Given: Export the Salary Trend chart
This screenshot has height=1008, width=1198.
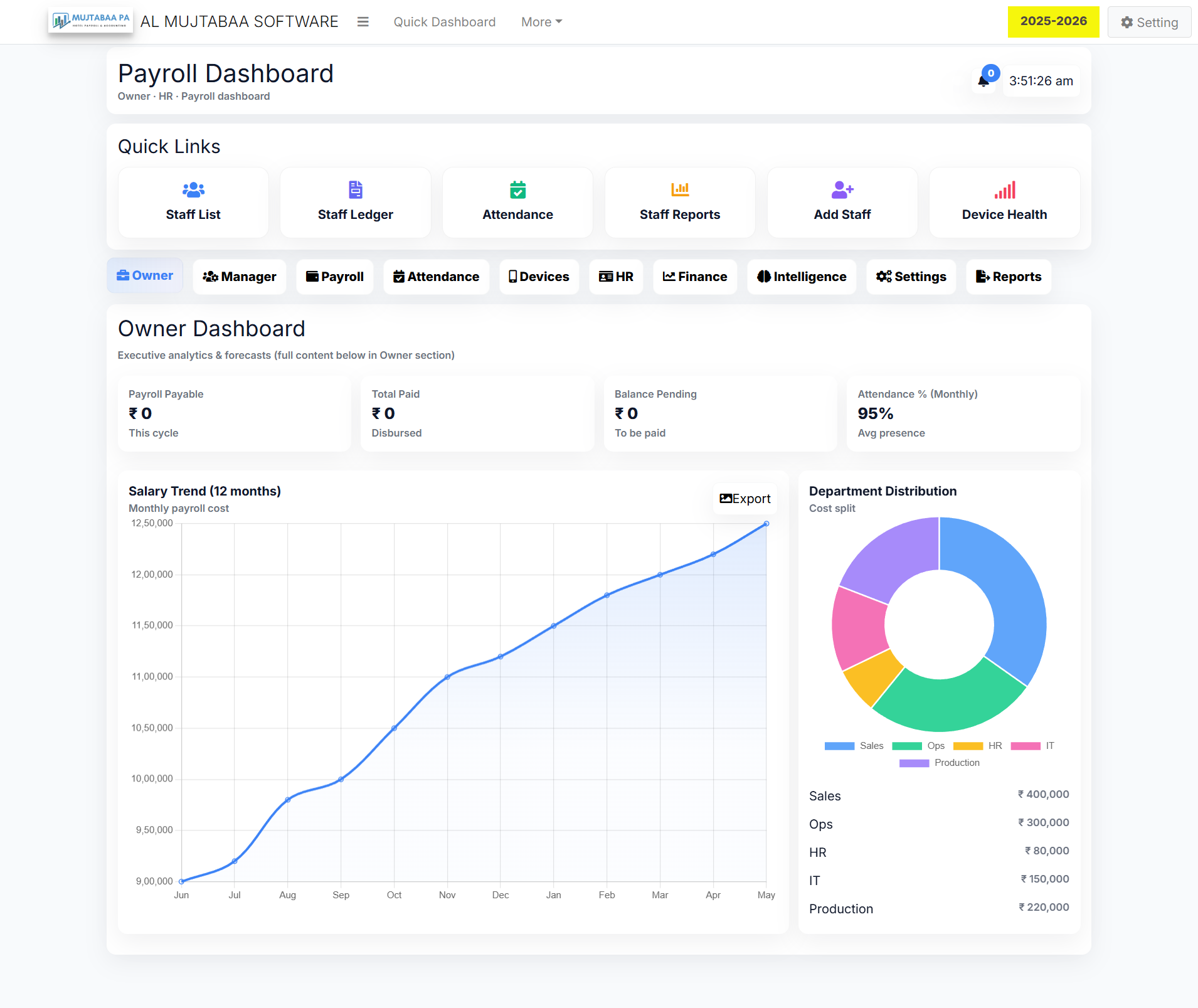Looking at the screenshot, I should [745, 499].
